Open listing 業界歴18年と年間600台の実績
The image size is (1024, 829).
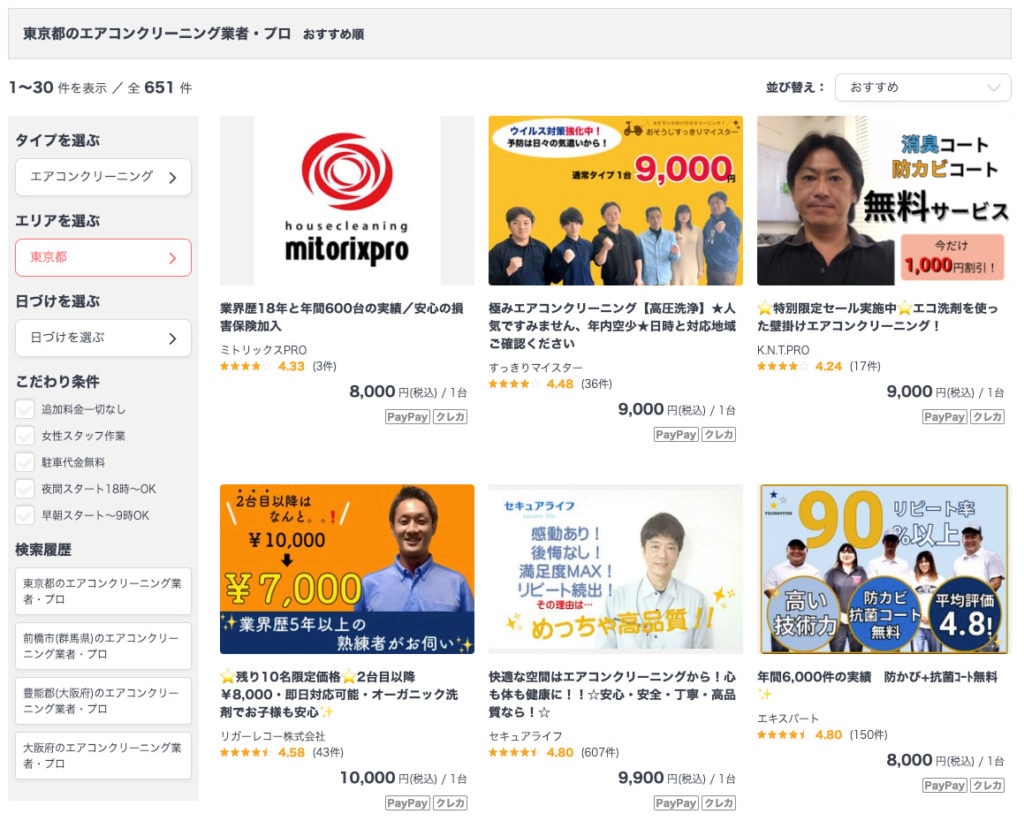[342, 317]
